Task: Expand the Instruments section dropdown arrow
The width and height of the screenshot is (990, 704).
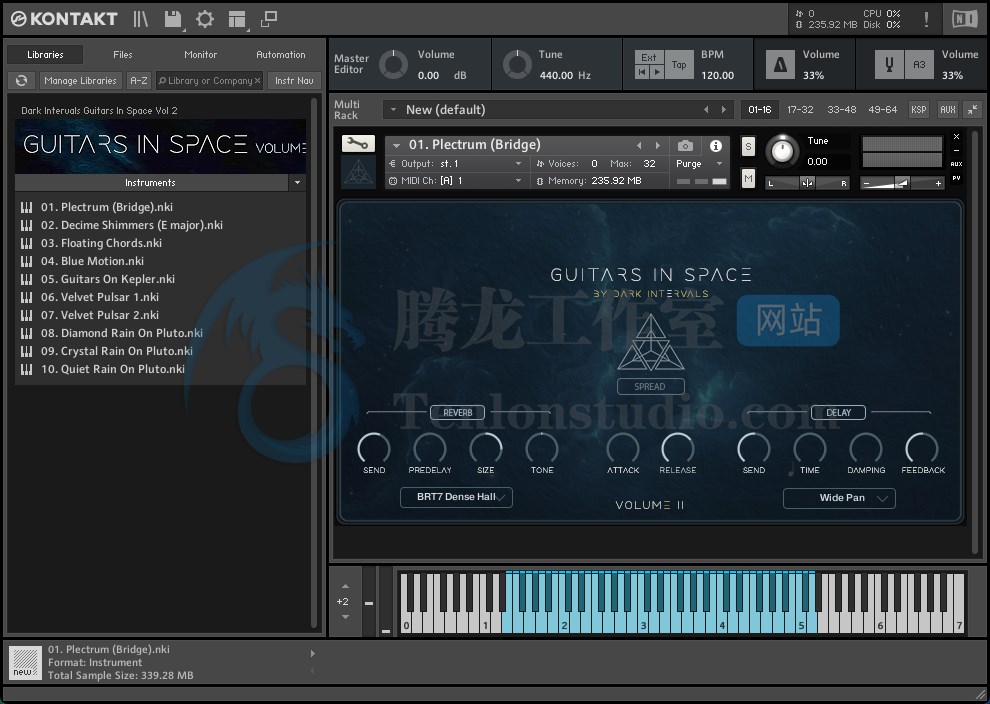Action: tap(297, 182)
